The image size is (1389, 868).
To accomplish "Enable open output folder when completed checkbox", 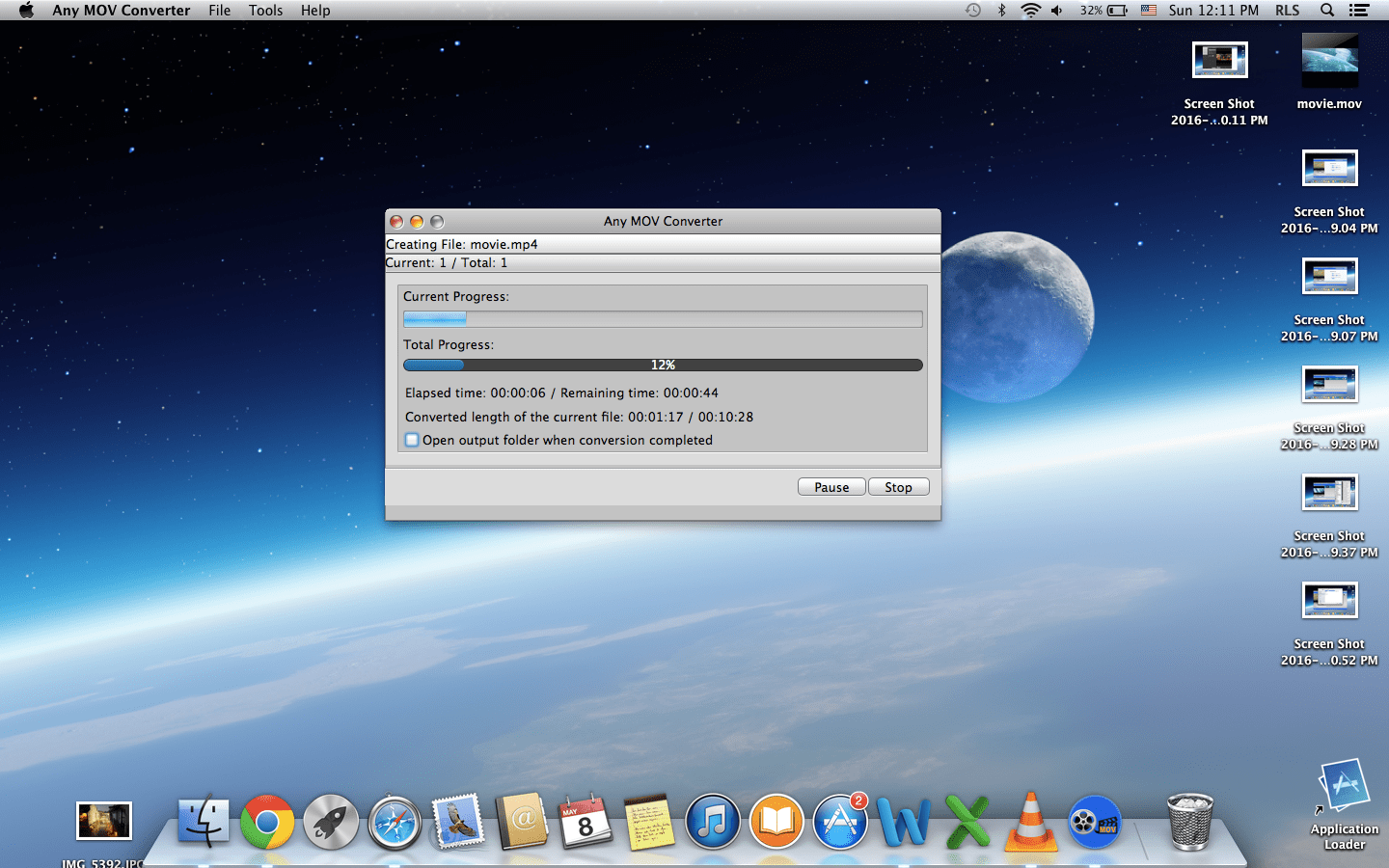I will coord(412,440).
